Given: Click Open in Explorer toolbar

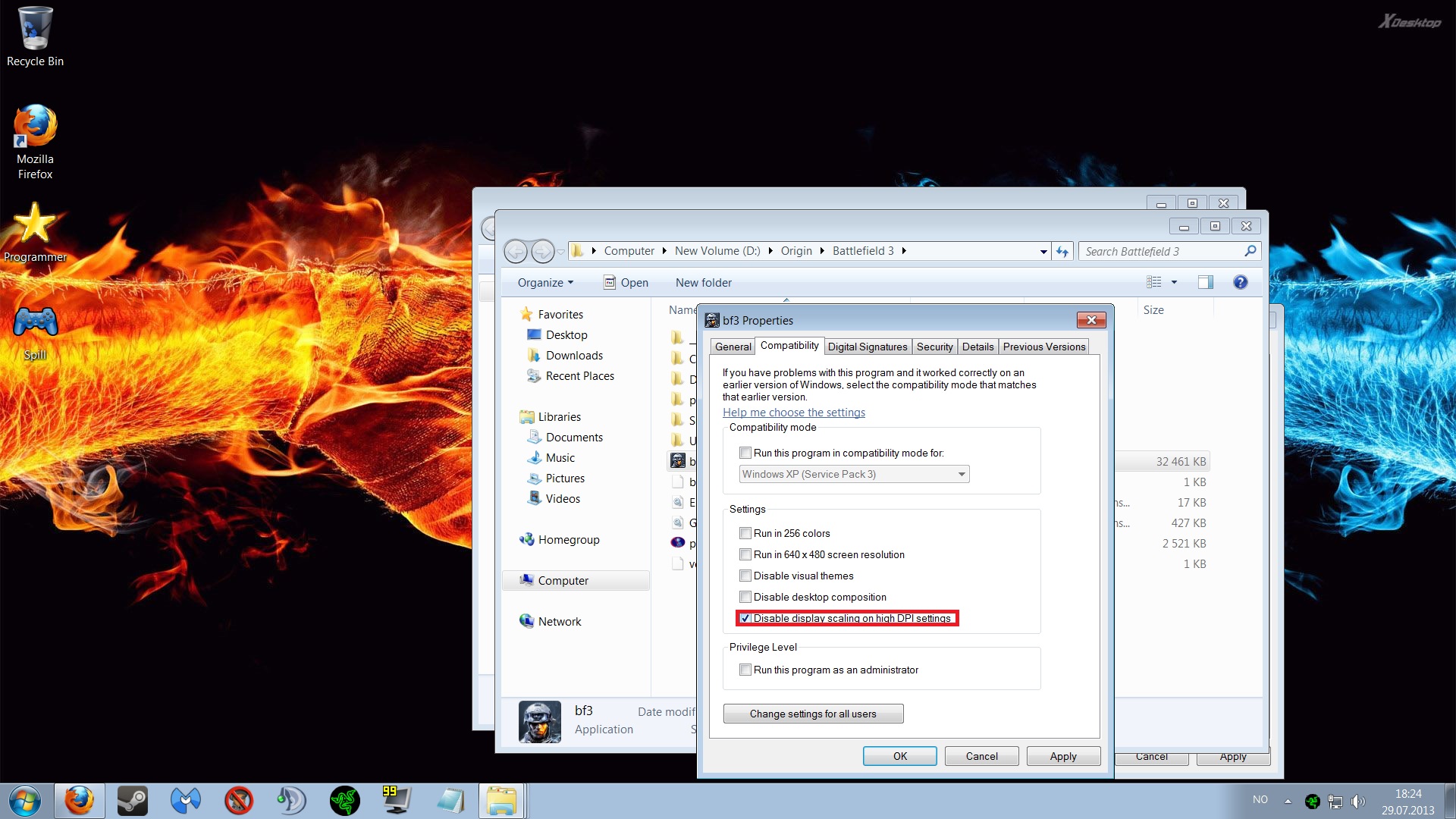Looking at the screenshot, I should pyautogui.click(x=626, y=282).
